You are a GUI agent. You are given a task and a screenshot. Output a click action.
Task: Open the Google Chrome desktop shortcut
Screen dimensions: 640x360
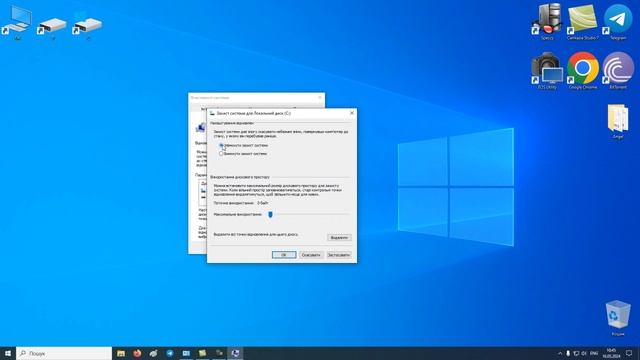(582, 71)
